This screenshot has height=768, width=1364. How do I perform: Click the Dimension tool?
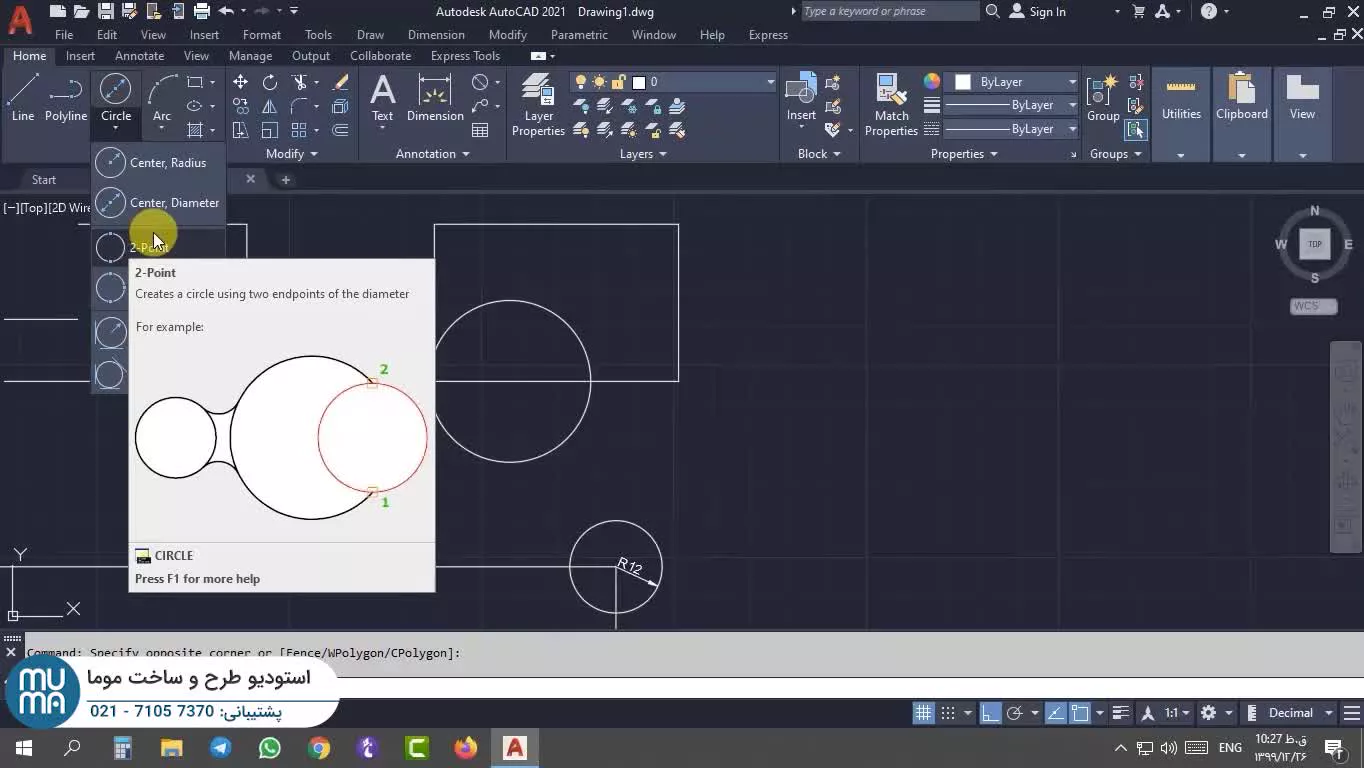pyautogui.click(x=435, y=98)
